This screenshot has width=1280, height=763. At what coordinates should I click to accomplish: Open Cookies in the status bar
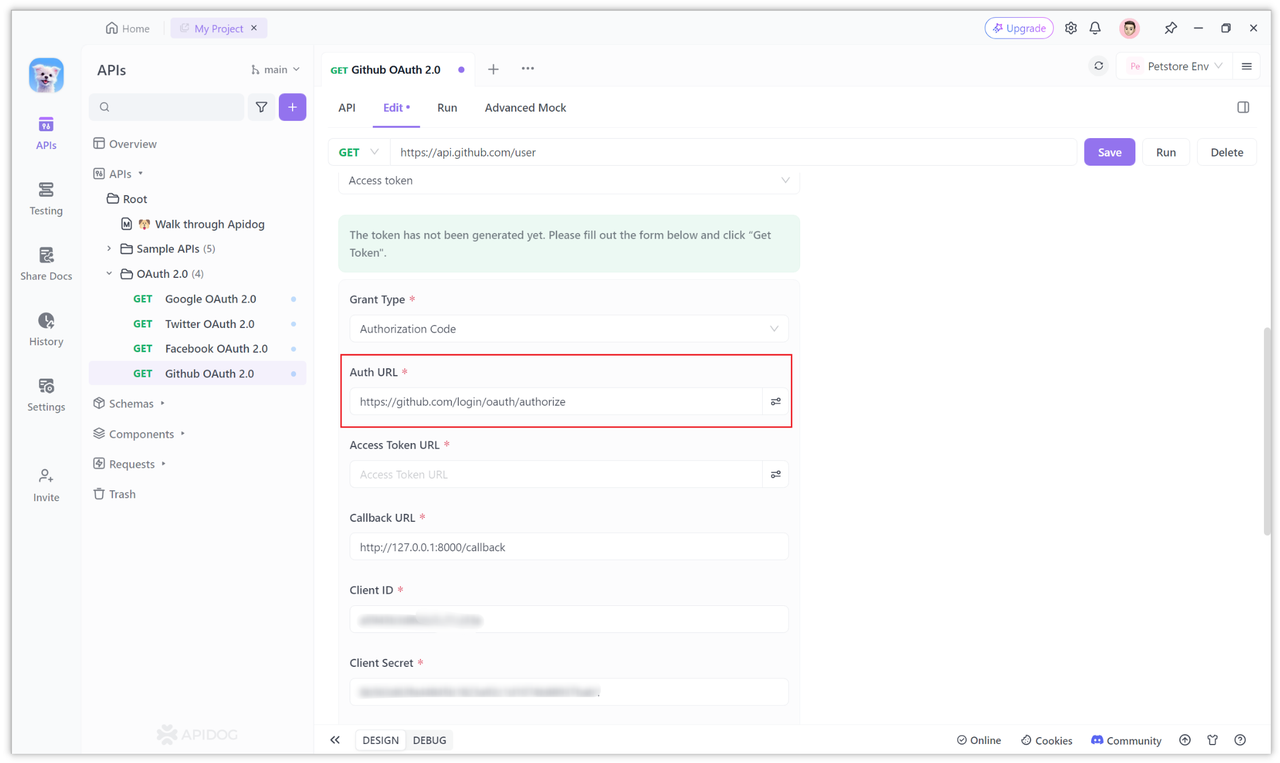point(1046,740)
